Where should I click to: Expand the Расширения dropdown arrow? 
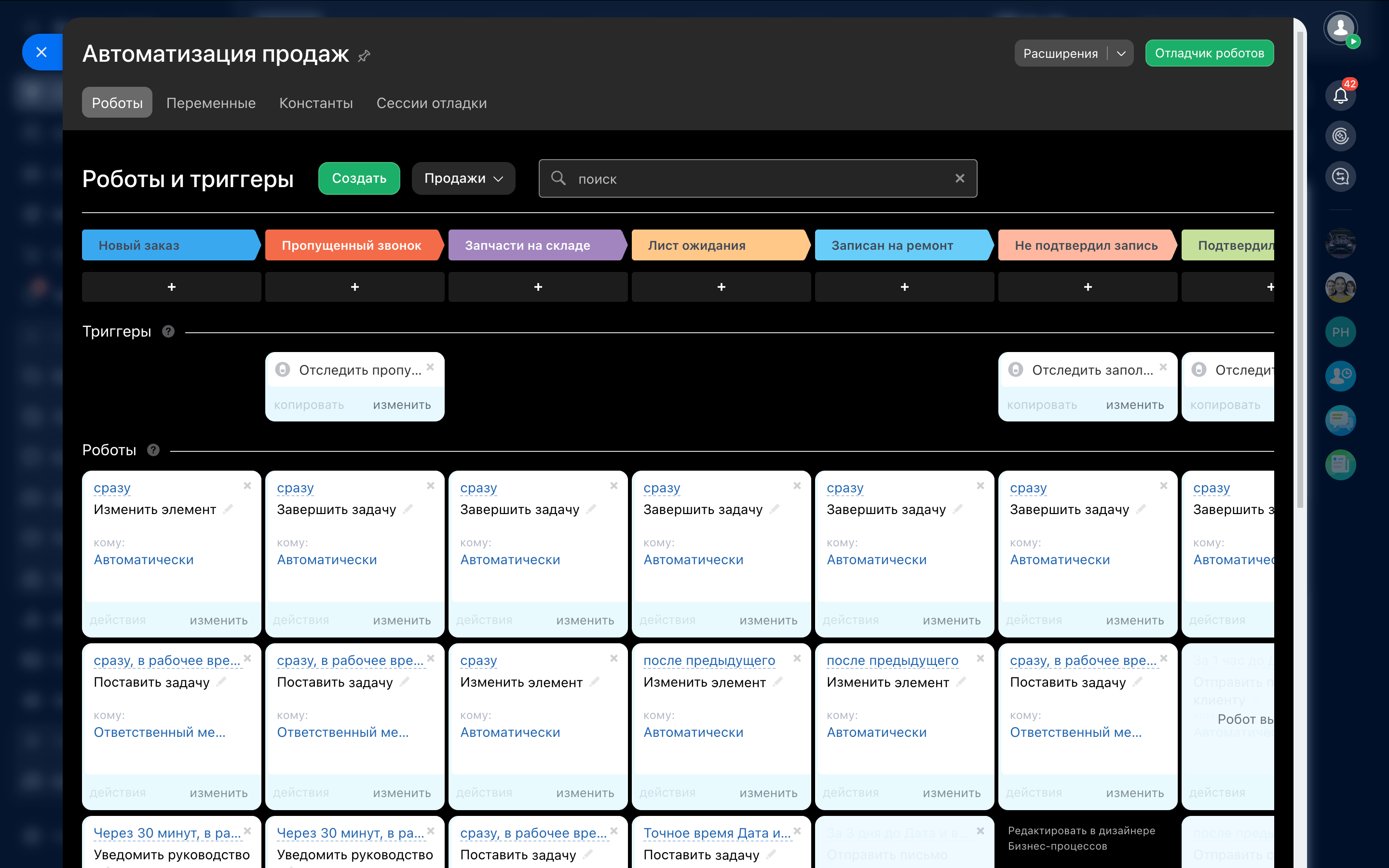(x=1121, y=54)
